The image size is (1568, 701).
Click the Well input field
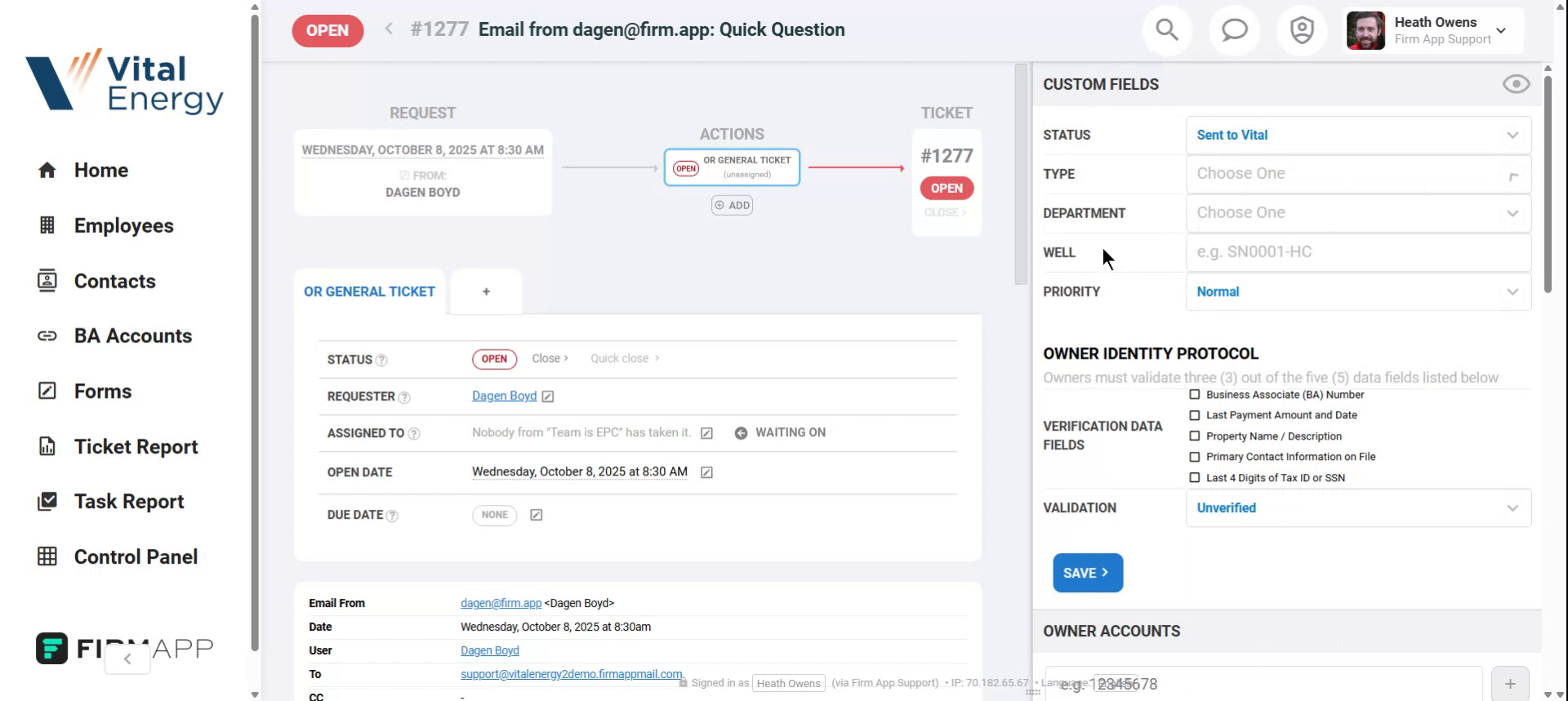coord(1357,252)
